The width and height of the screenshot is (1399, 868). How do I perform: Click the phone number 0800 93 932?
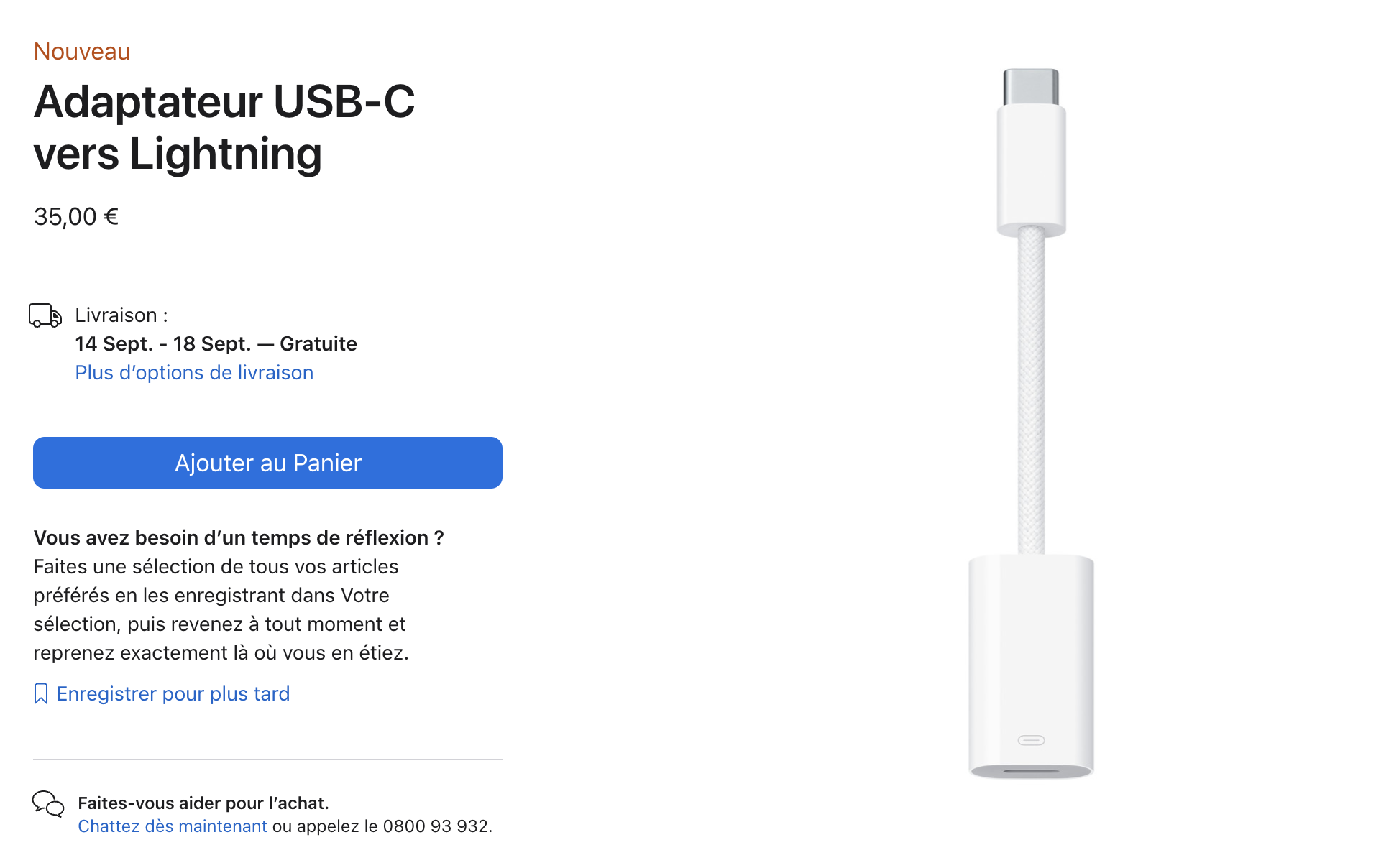coord(436,826)
